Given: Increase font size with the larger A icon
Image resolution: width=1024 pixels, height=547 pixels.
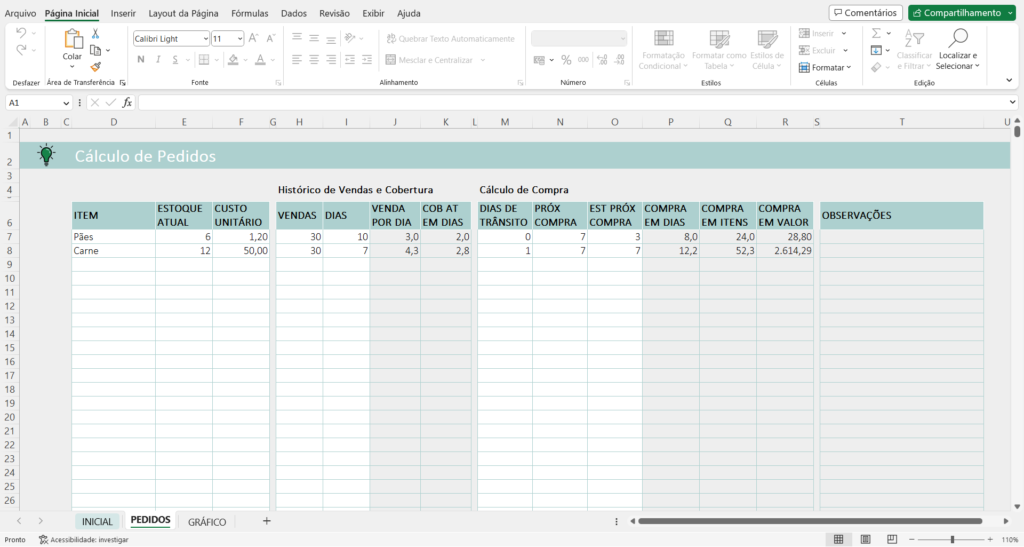Looking at the screenshot, I should pos(254,39).
